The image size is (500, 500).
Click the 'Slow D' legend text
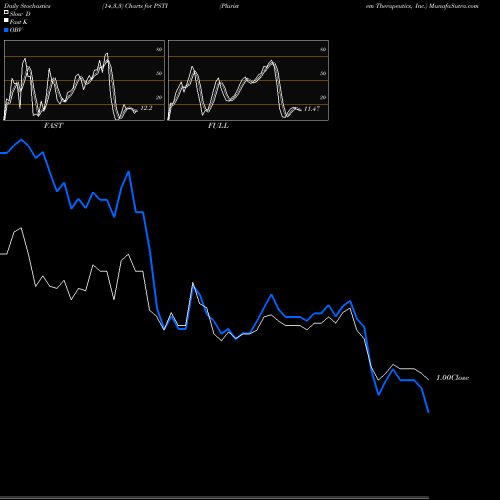pos(20,14)
